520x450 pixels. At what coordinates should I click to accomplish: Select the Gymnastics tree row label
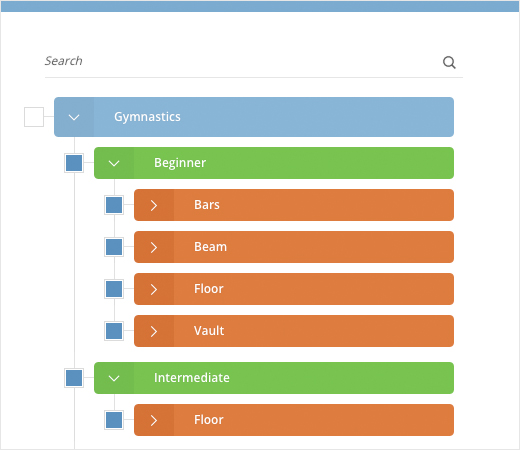pyautogui.click(x=147, y=117)
